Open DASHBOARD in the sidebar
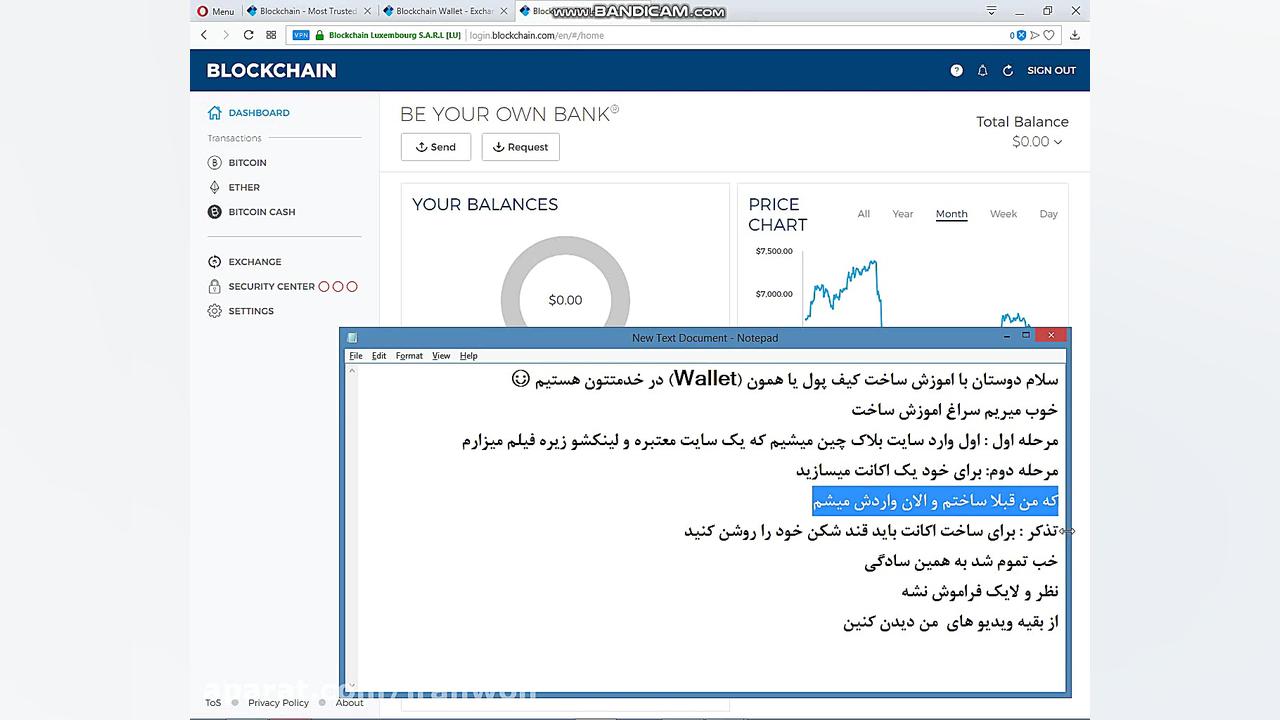The image size is (1280, 720). 259,113
